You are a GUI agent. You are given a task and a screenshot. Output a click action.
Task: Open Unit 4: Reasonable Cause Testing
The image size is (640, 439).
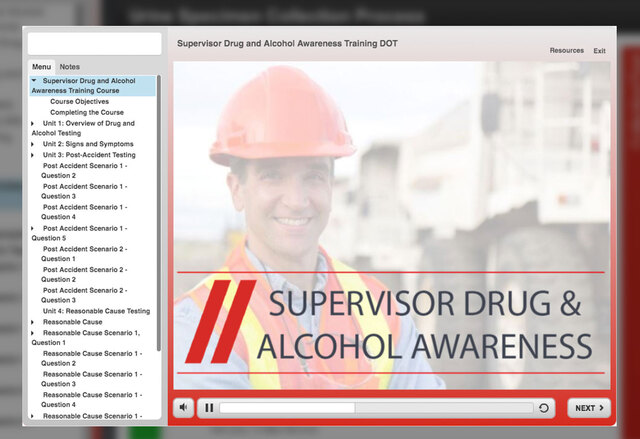pos(96,311)
